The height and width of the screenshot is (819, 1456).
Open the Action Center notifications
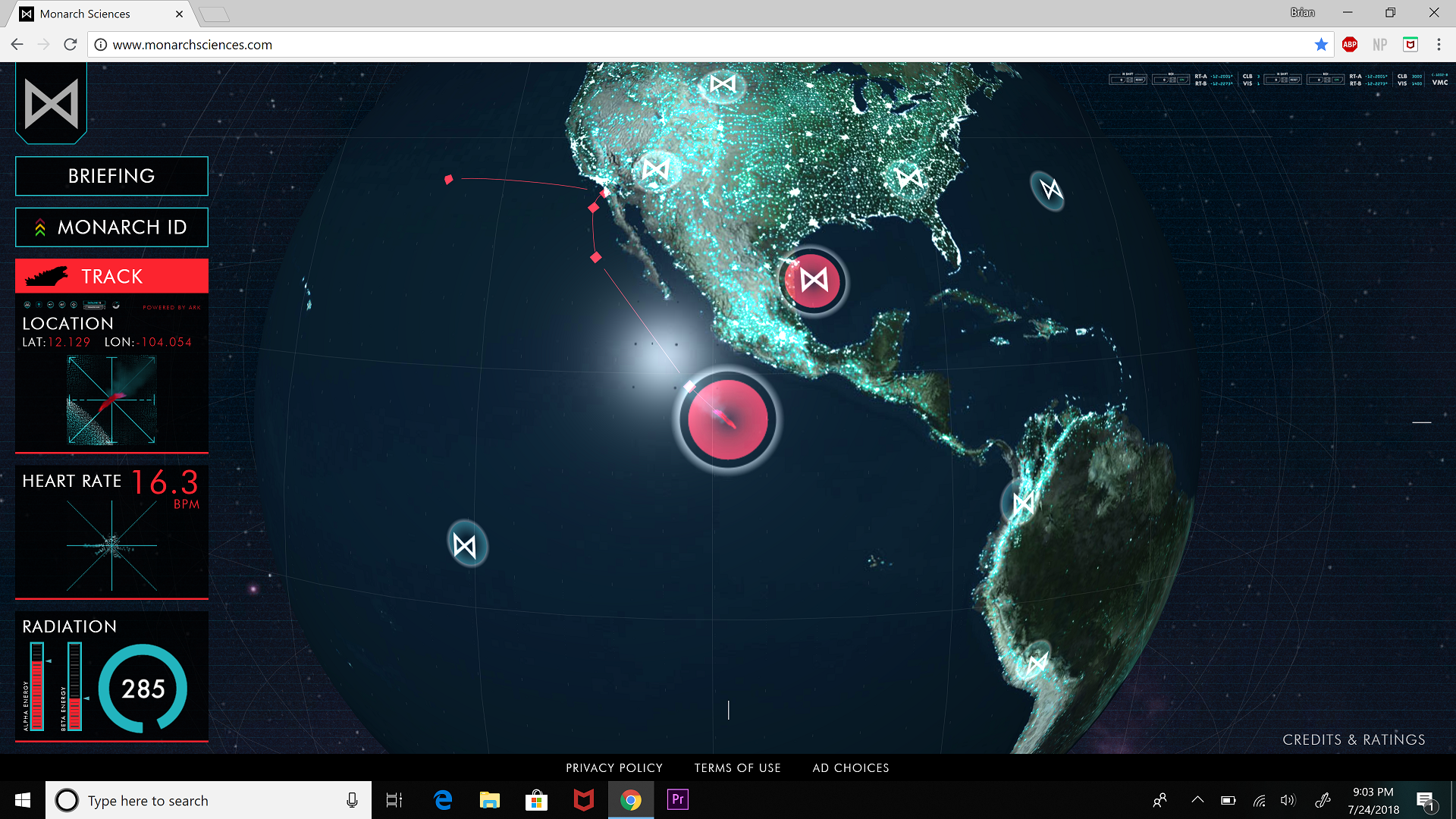coord(1426,801)
